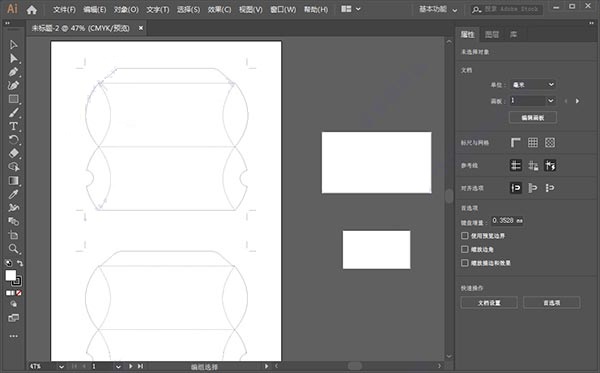Open the units dropdown
The width and height of the screenshot is (600, 373).
[533, 85]
